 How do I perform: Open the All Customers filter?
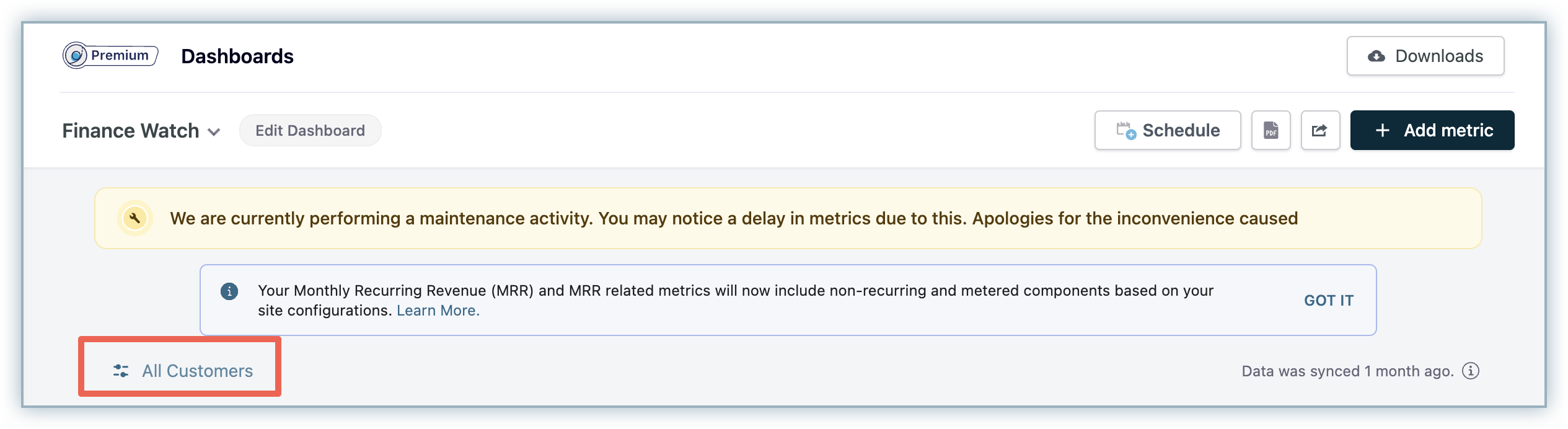pos(197,371)
